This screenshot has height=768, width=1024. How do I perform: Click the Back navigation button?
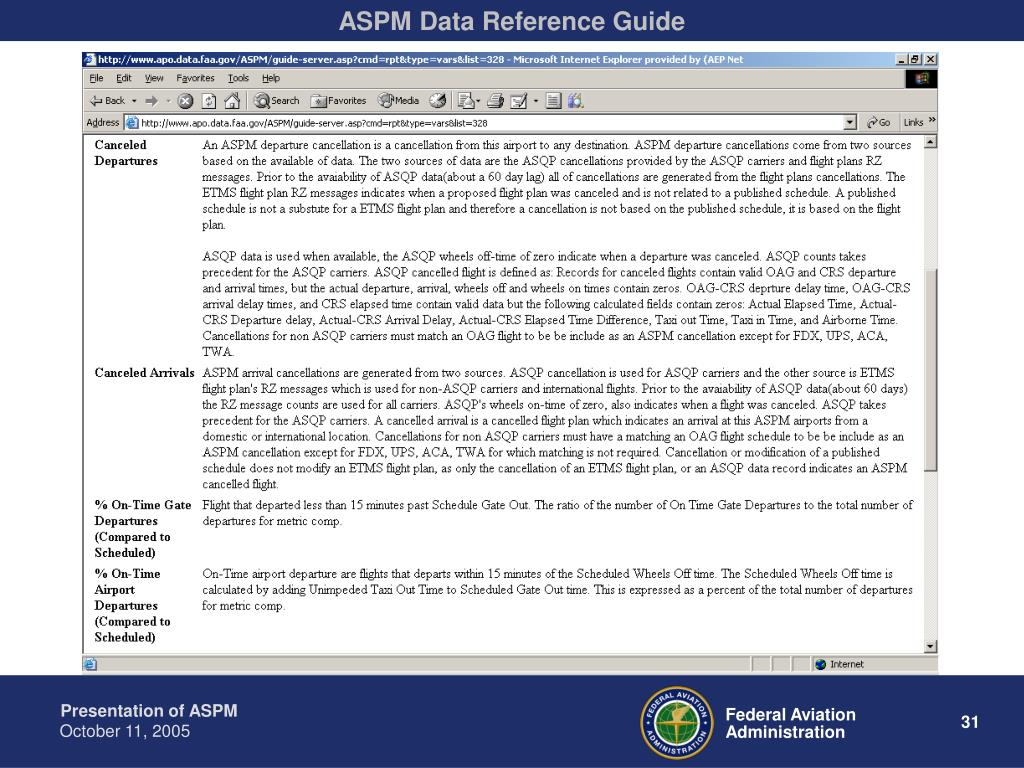107,101
